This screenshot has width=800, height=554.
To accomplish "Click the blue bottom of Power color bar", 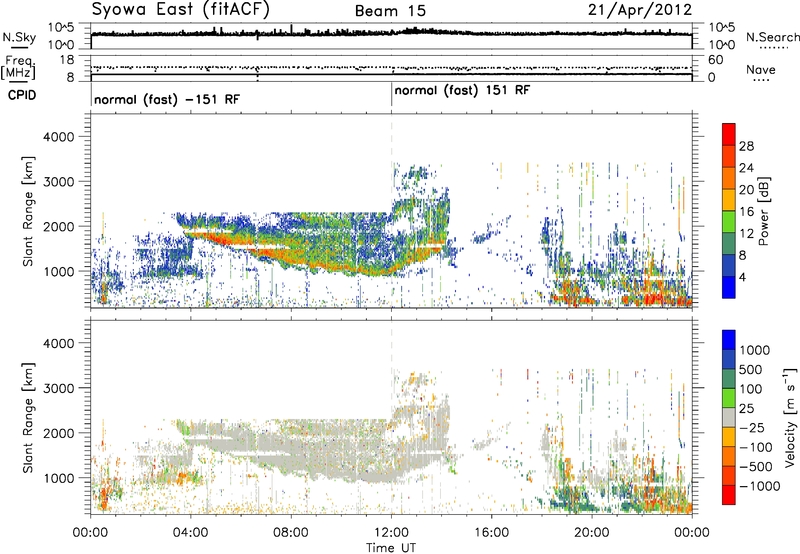I will click(729, 287).
